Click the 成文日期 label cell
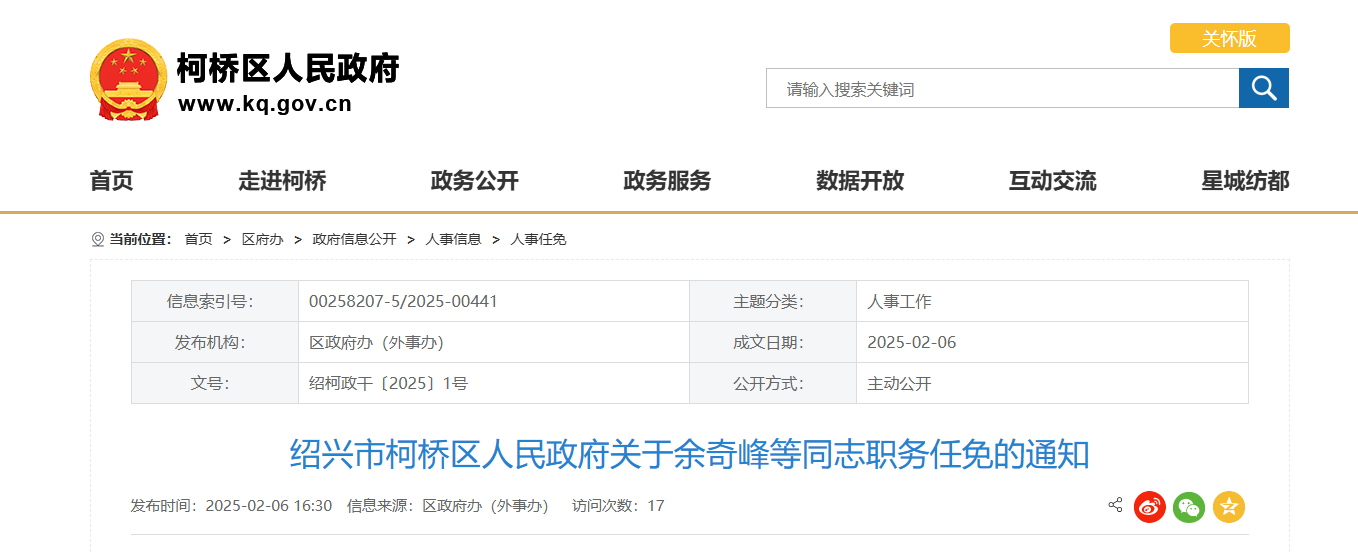Image resolution: width=1358 pixels, height=553 pixels. click(x=773, y=342)
